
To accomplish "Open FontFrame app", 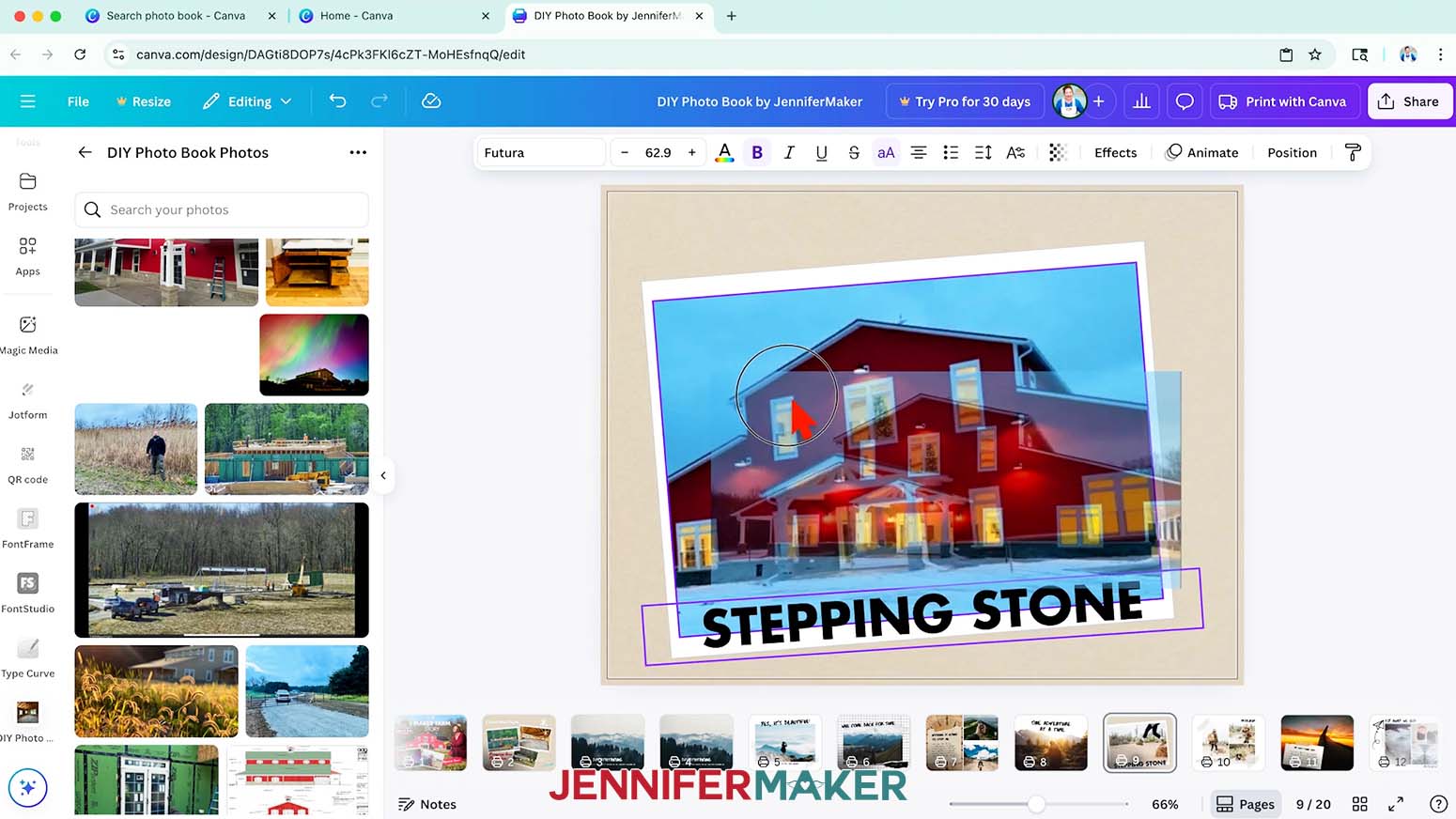I will tap(27, 530).
